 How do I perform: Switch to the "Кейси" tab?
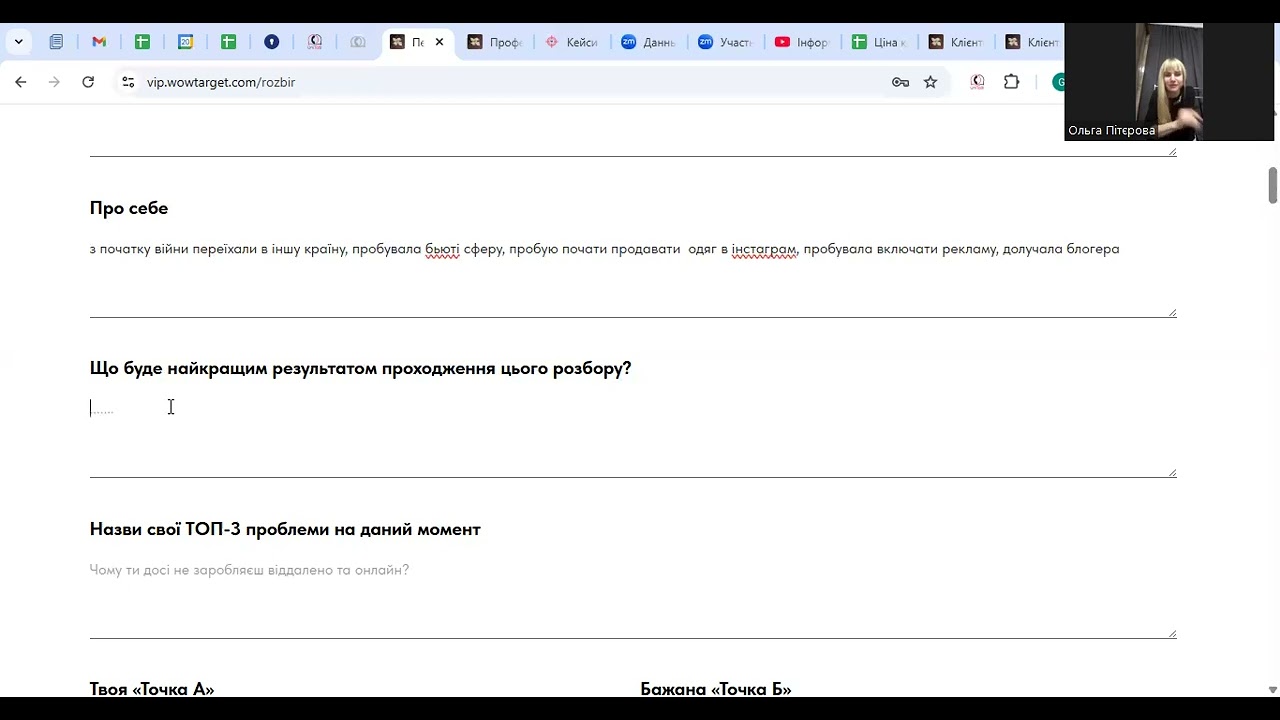572,42
